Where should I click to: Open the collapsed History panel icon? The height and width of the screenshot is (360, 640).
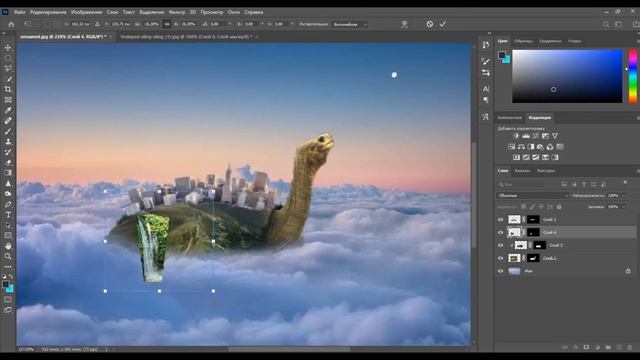[x=485, y=45]
